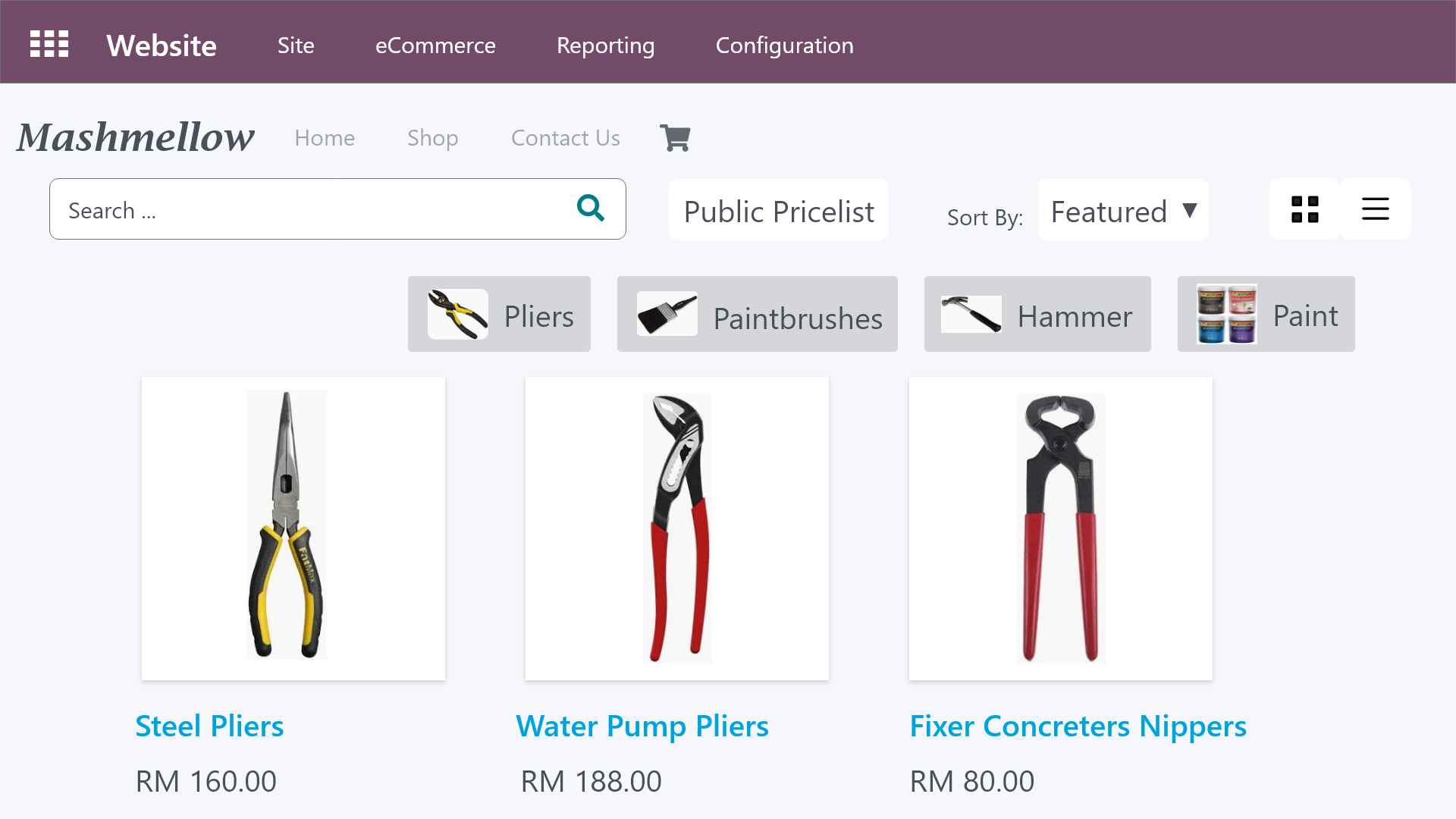Click the product search field
Image resolution: width=1456 pixels, height=819 pixels.
(311, 210)
